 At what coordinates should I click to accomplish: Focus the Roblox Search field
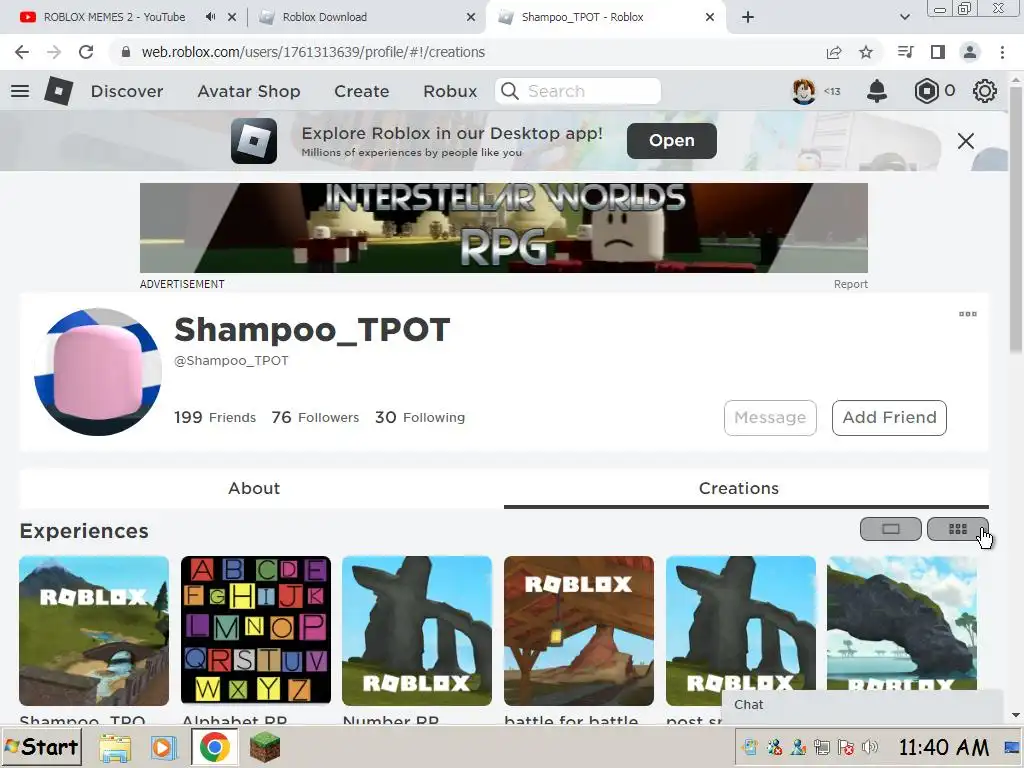click(x=578, y=91)
